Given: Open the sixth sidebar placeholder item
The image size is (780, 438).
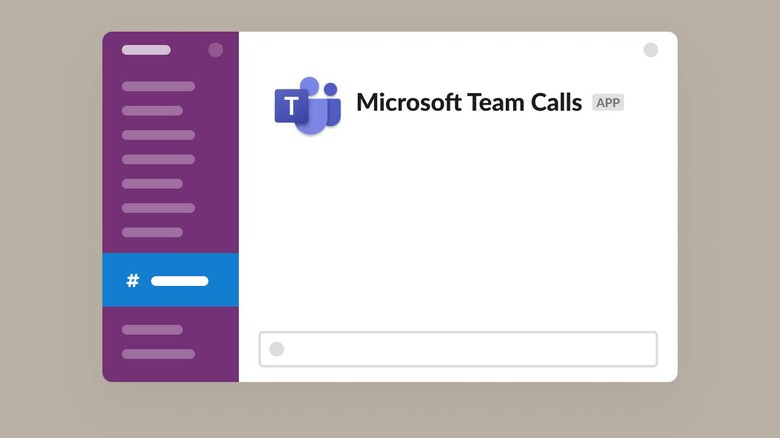Looking at the screenshot, I should pos(158,208).
